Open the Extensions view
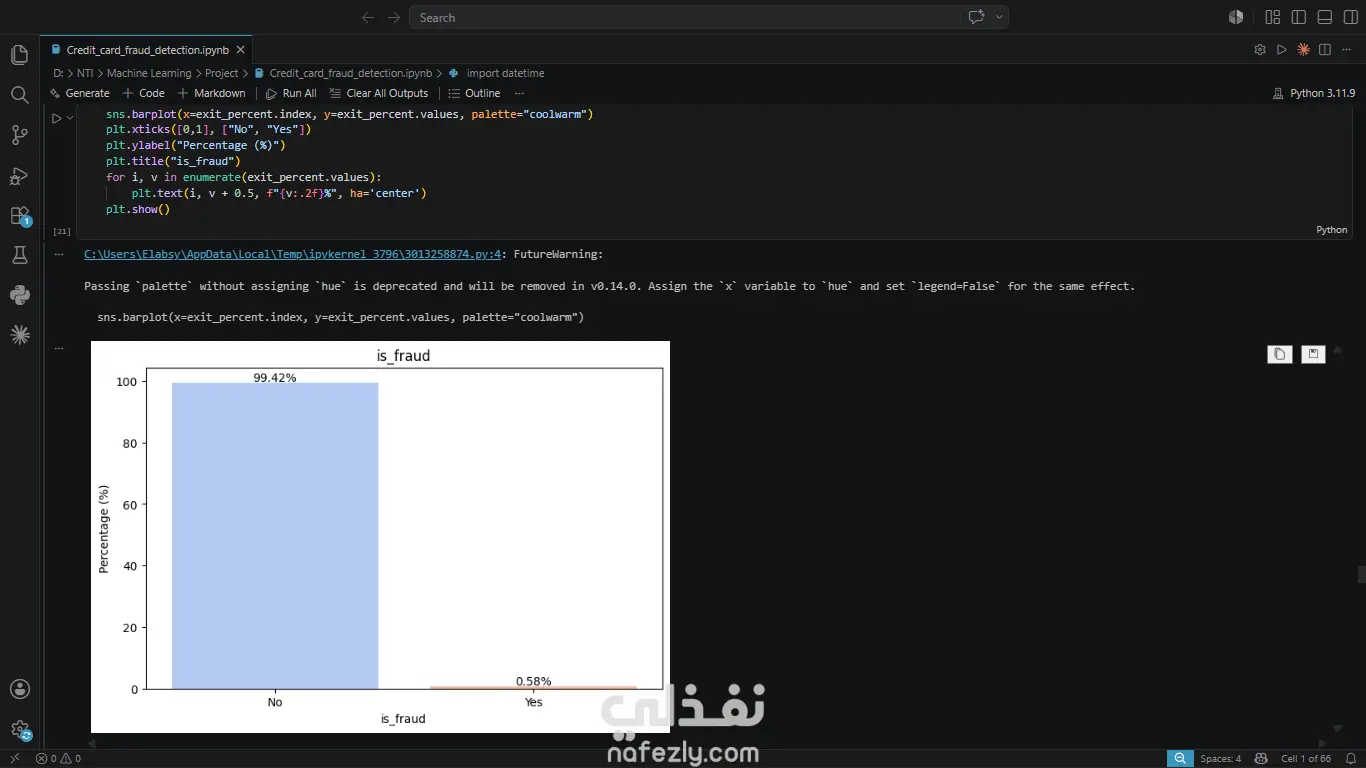 click(x=19, y=216)
